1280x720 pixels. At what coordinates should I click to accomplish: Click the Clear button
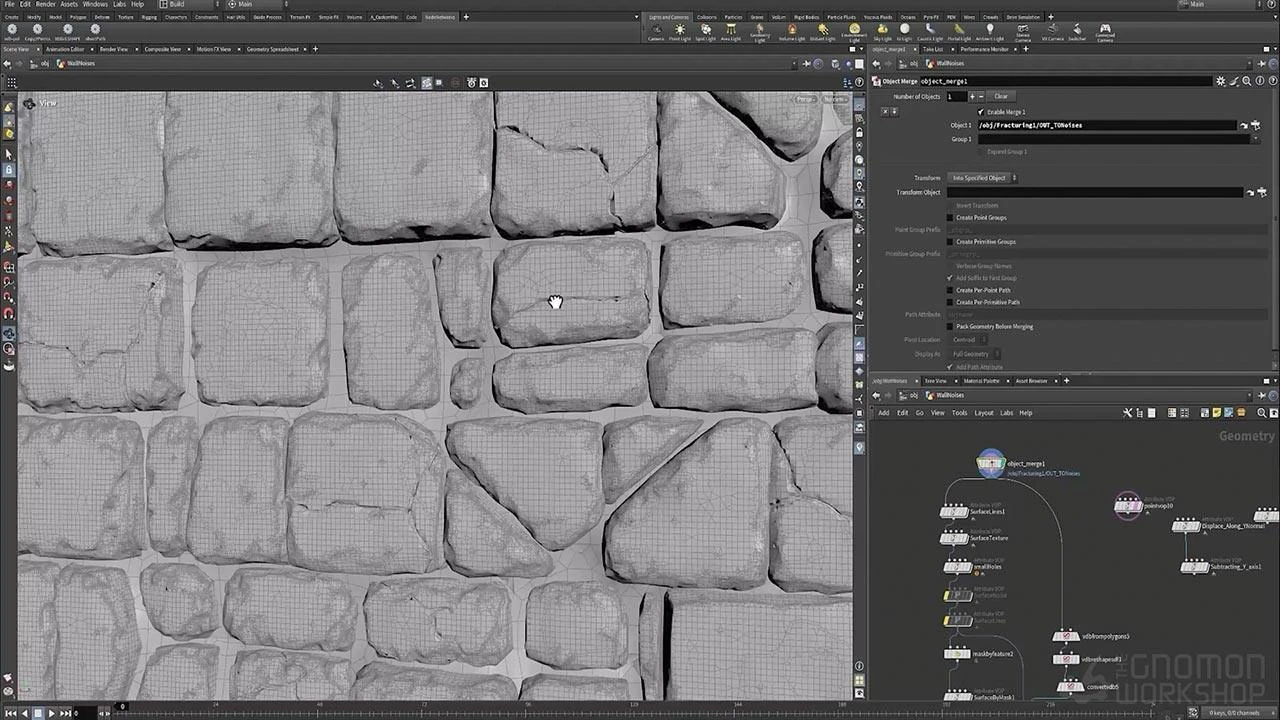(1000, 96)
